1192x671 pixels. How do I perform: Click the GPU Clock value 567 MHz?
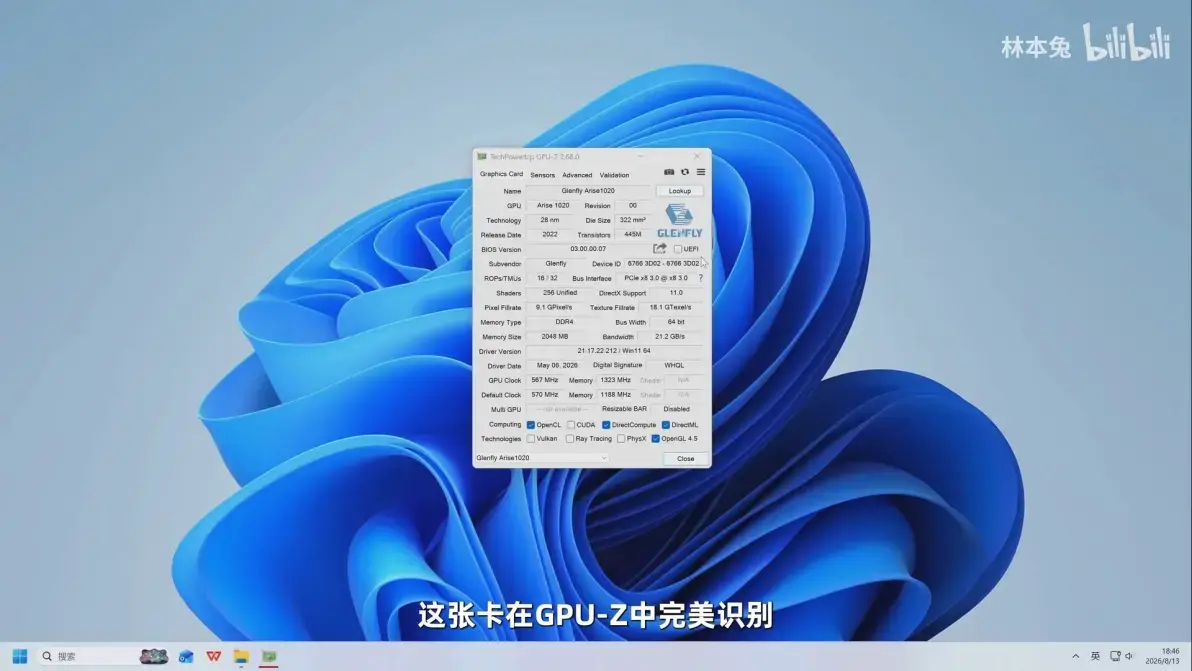(x=544, y=380)
